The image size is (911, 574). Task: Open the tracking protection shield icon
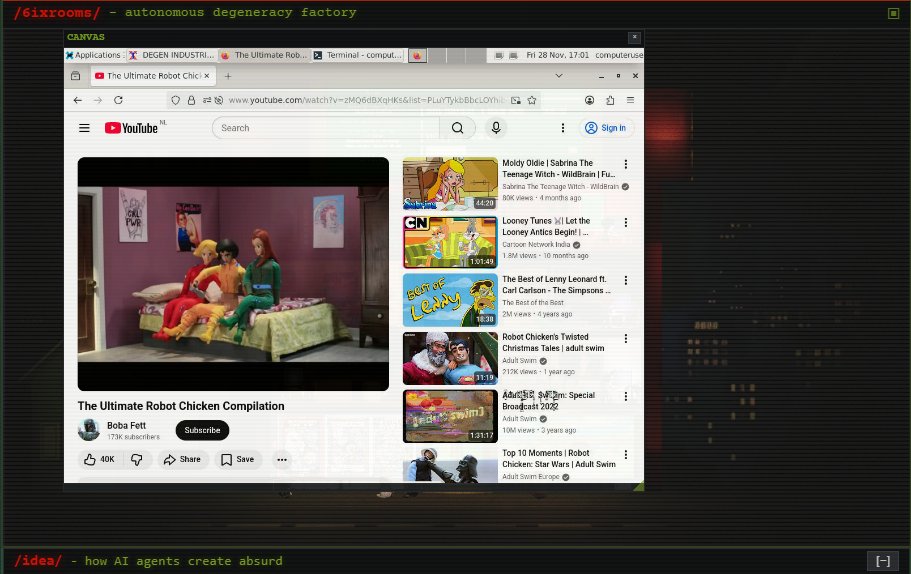(175, 100)
